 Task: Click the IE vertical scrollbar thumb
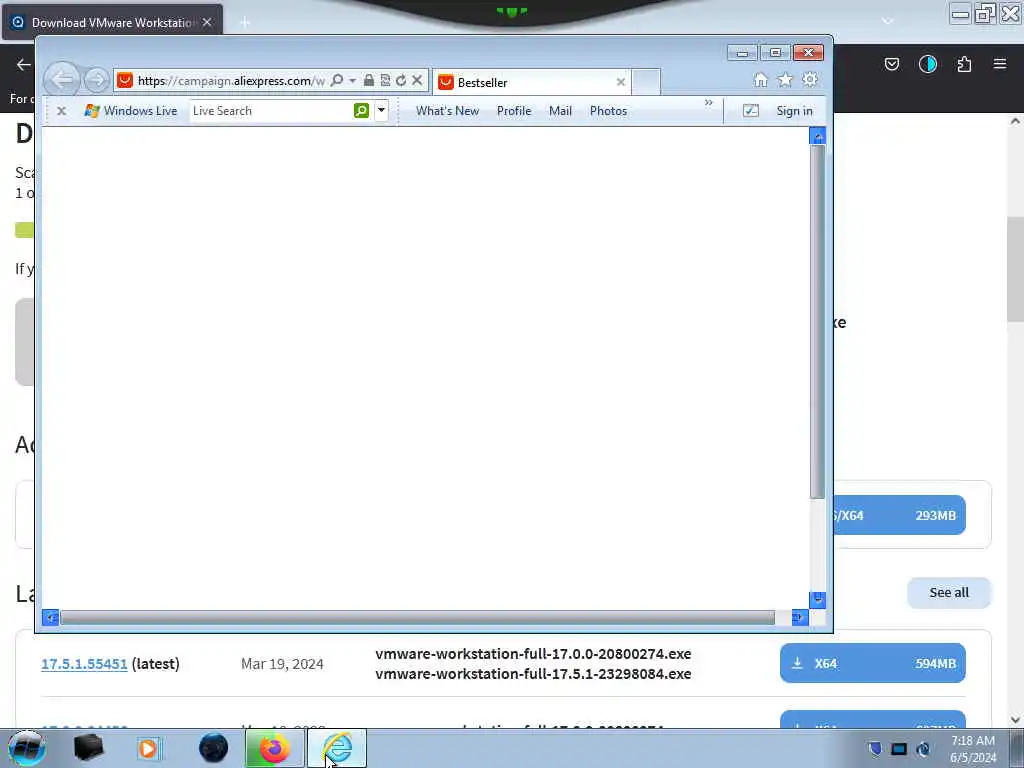(x=817, y=322)
